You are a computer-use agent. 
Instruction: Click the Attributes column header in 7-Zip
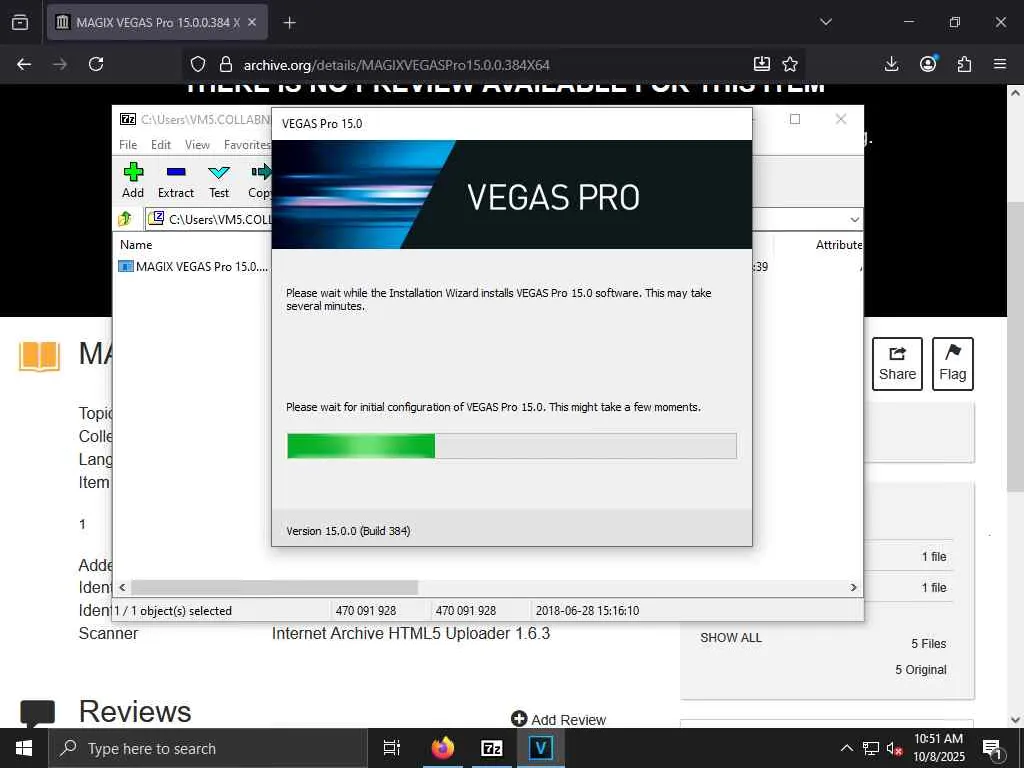click(839, 245)
